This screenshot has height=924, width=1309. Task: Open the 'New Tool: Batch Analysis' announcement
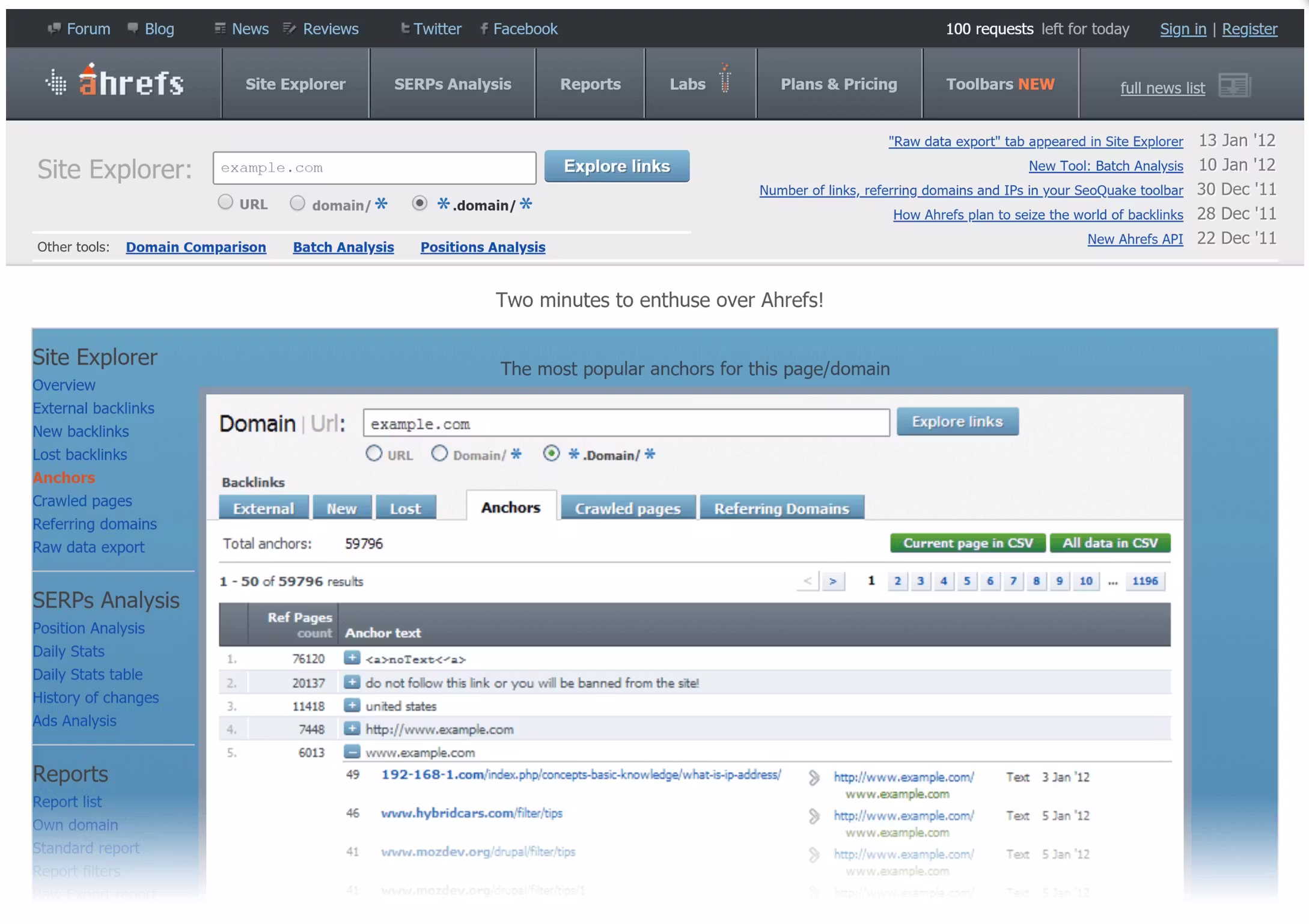[1106, 165]
